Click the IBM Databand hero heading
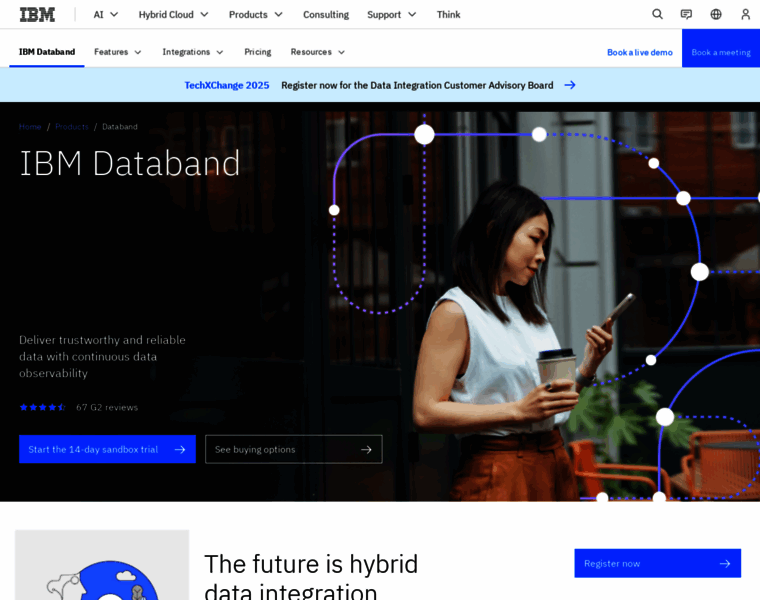This screenshot has height=600, width=760. 130,163
